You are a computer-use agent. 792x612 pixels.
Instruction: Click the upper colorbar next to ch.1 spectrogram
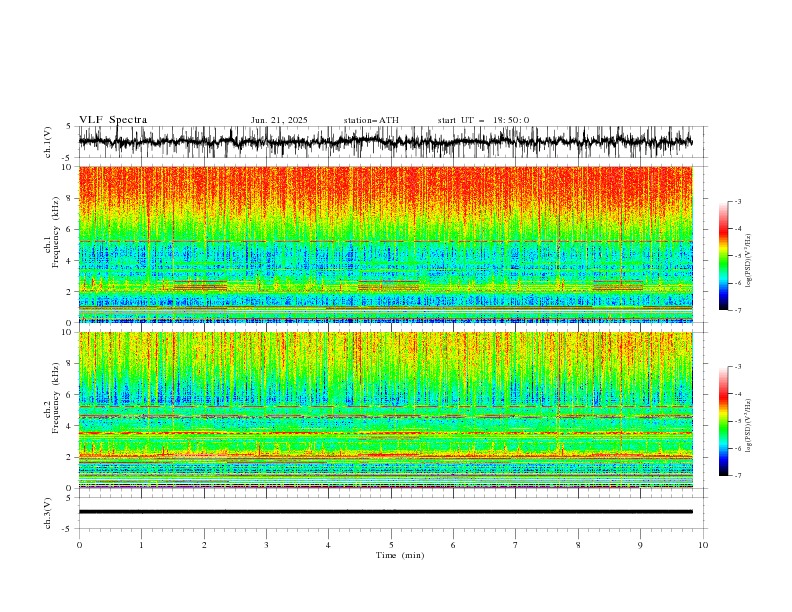(724, 256)
